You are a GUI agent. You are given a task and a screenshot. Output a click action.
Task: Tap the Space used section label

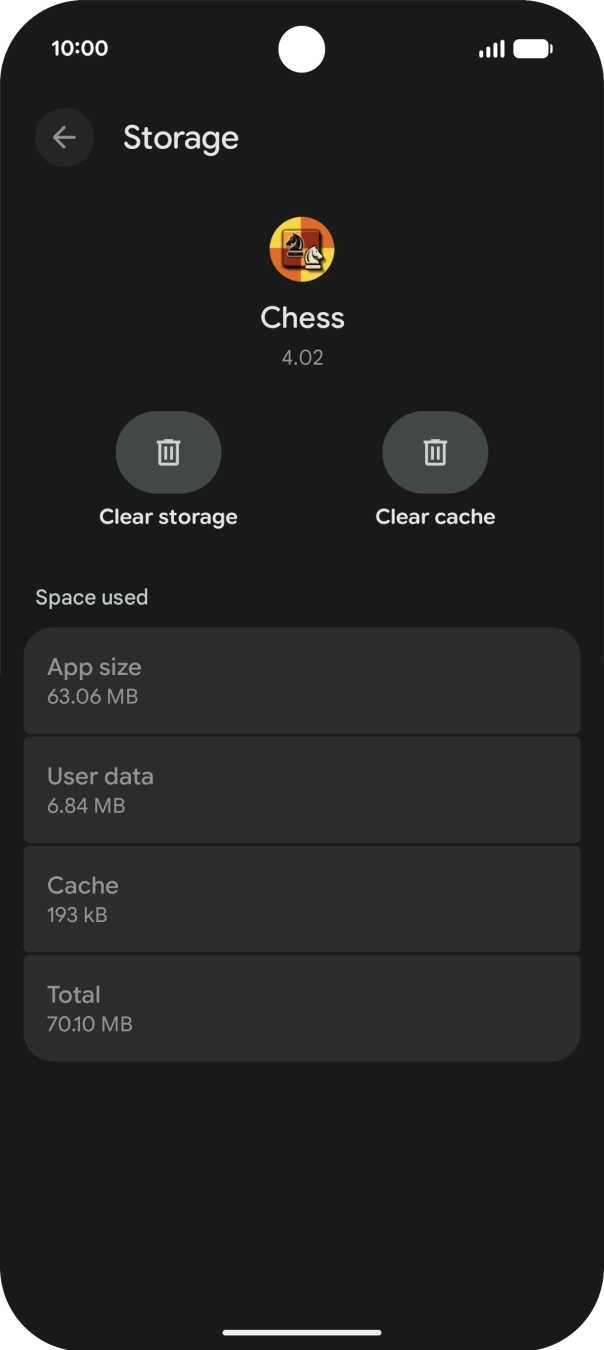92,597
